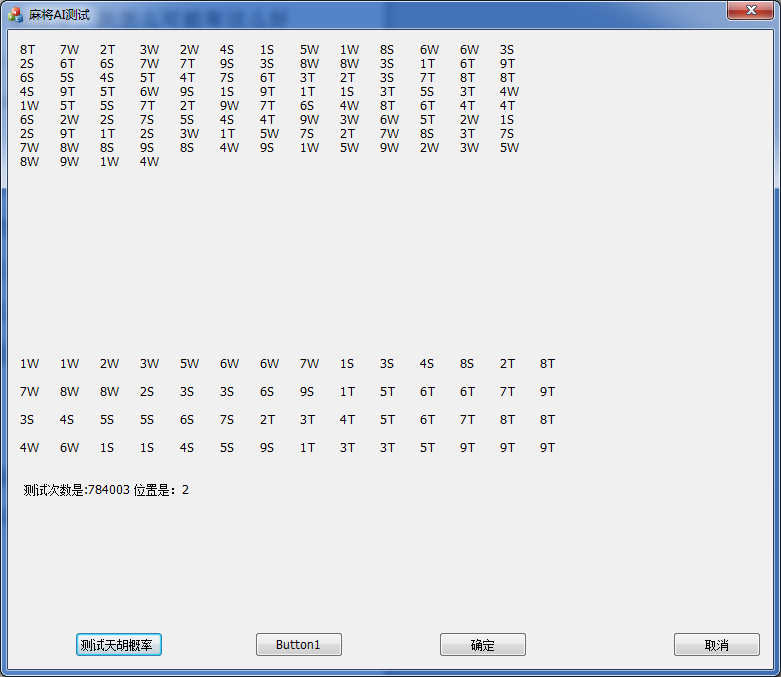Click the 测试天胡概率 button
The image size is (781, 677).
point(119,645)
